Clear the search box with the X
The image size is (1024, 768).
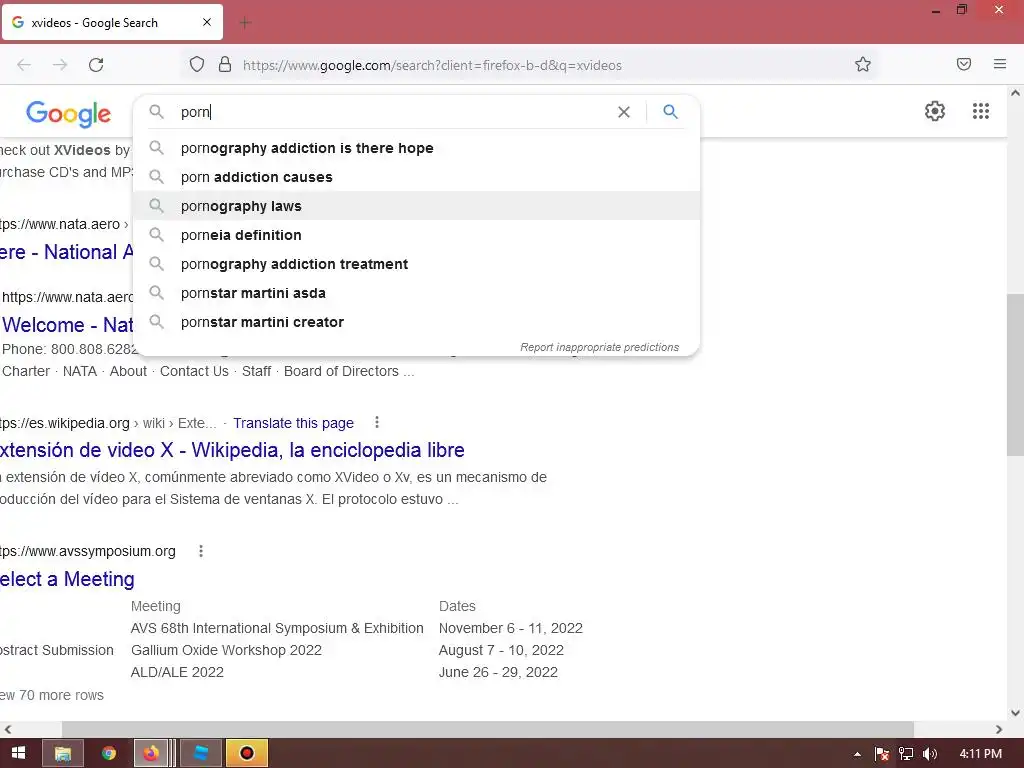[x=624, y=112]
